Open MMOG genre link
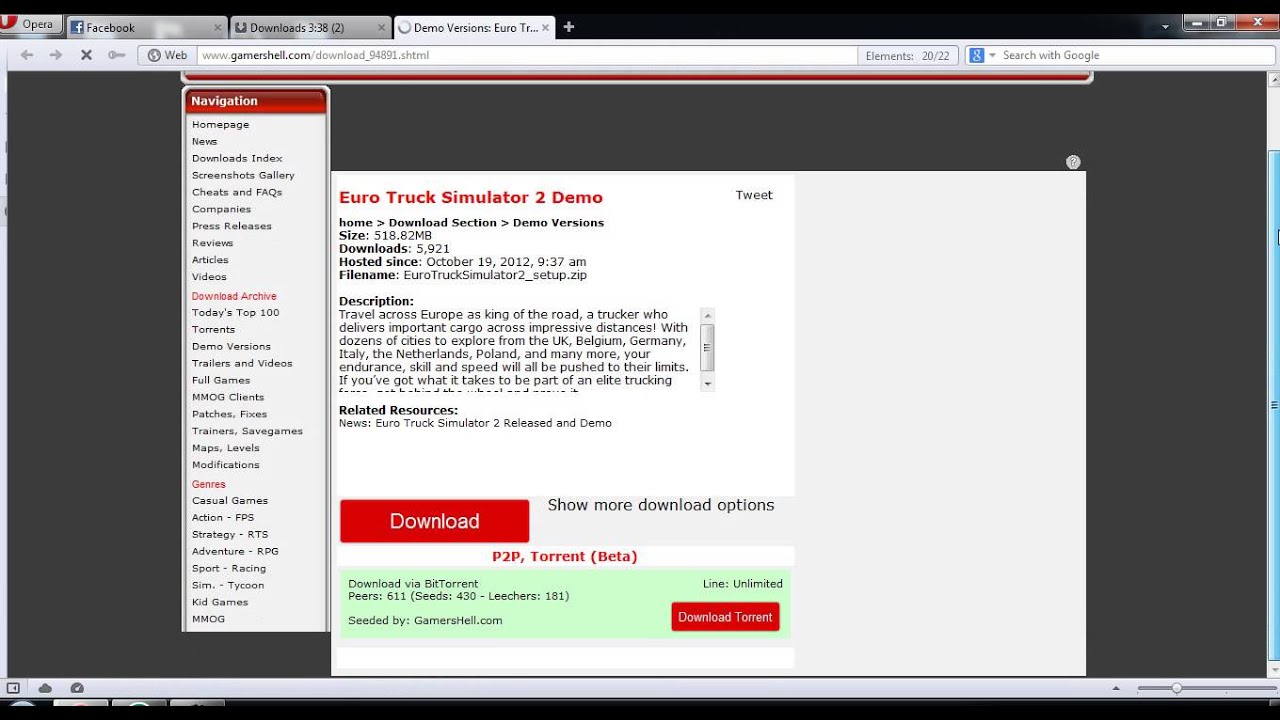Screen dimensions: 1280x720 click(208, 620)
